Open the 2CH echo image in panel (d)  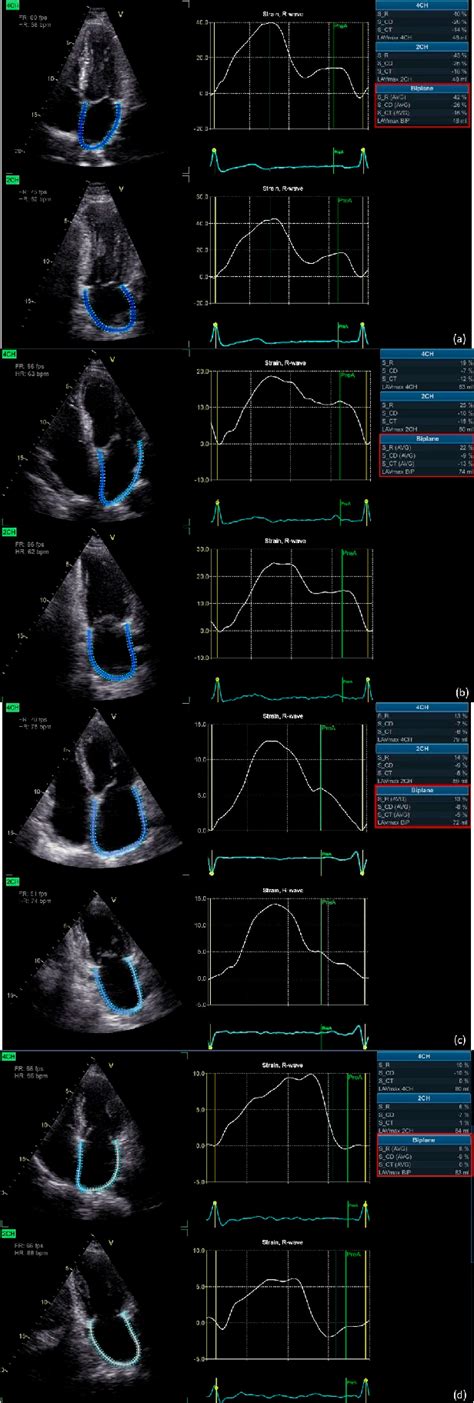point(95,1310)
